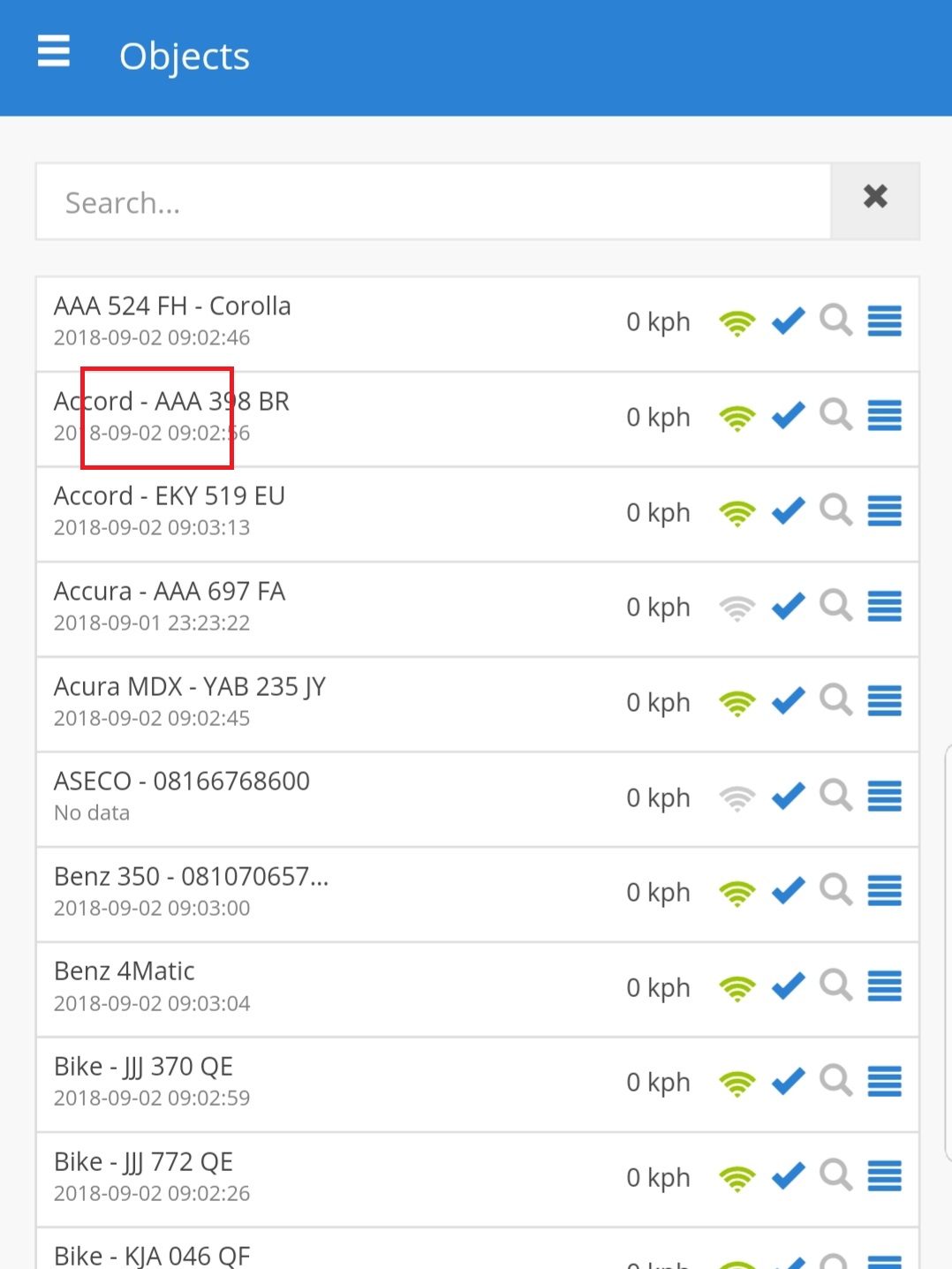Open the hamburger navigation menu

[54, 52]
